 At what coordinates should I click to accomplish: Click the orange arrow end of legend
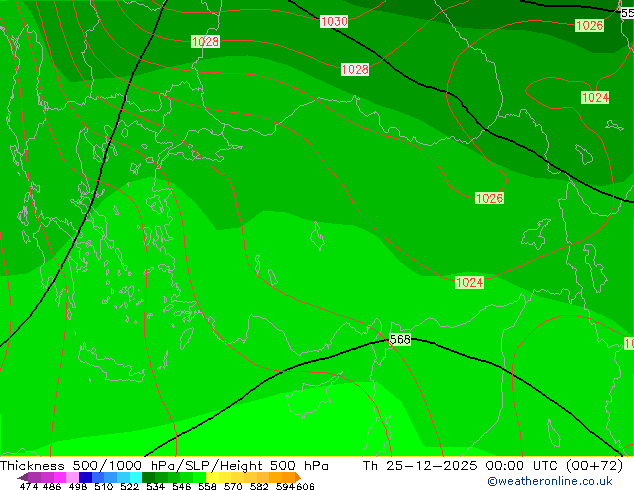point(298,477)
